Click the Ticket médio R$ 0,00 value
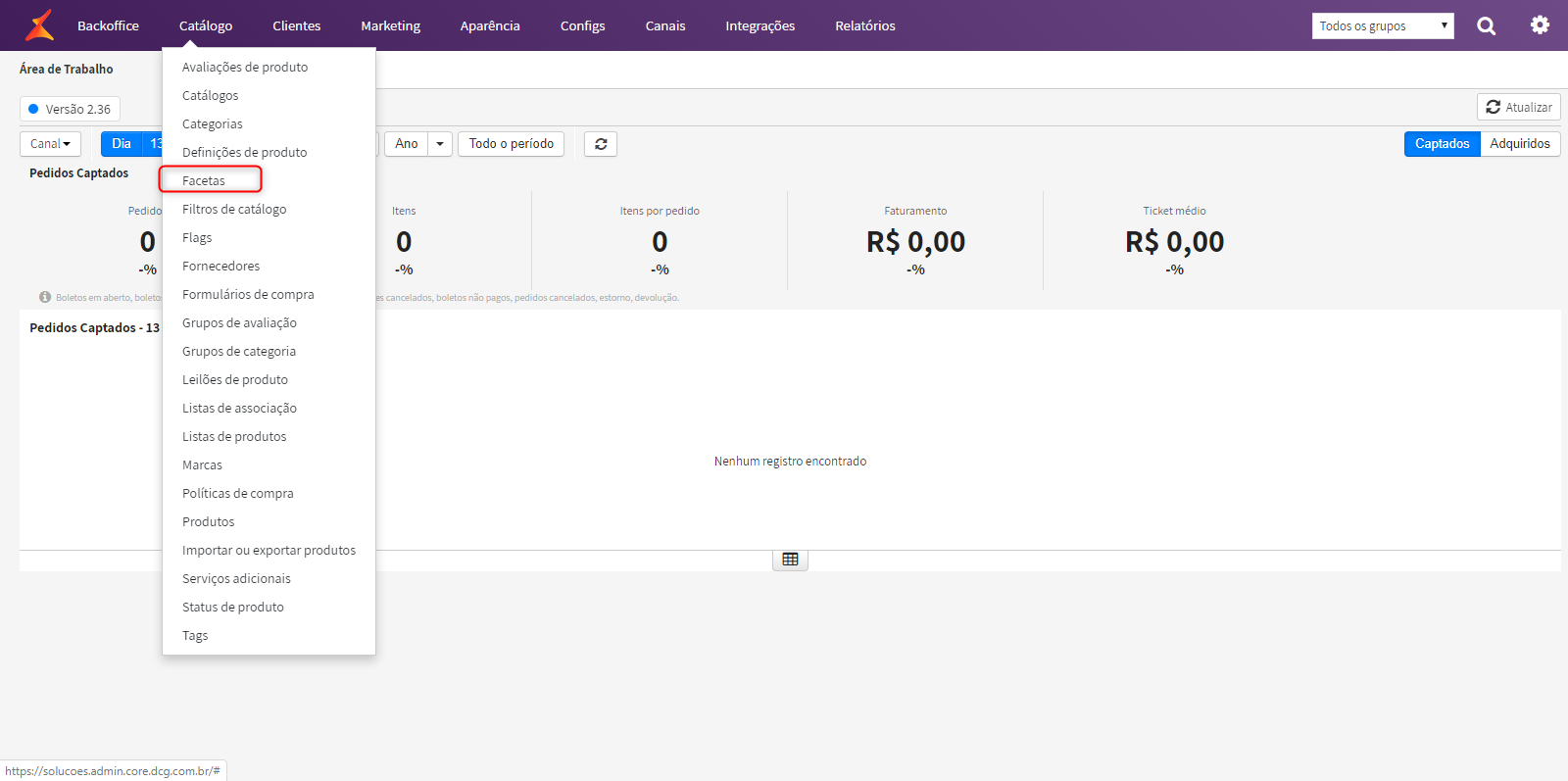The height and width of the screenshot is (781, 1568). tap(1174, 242)
